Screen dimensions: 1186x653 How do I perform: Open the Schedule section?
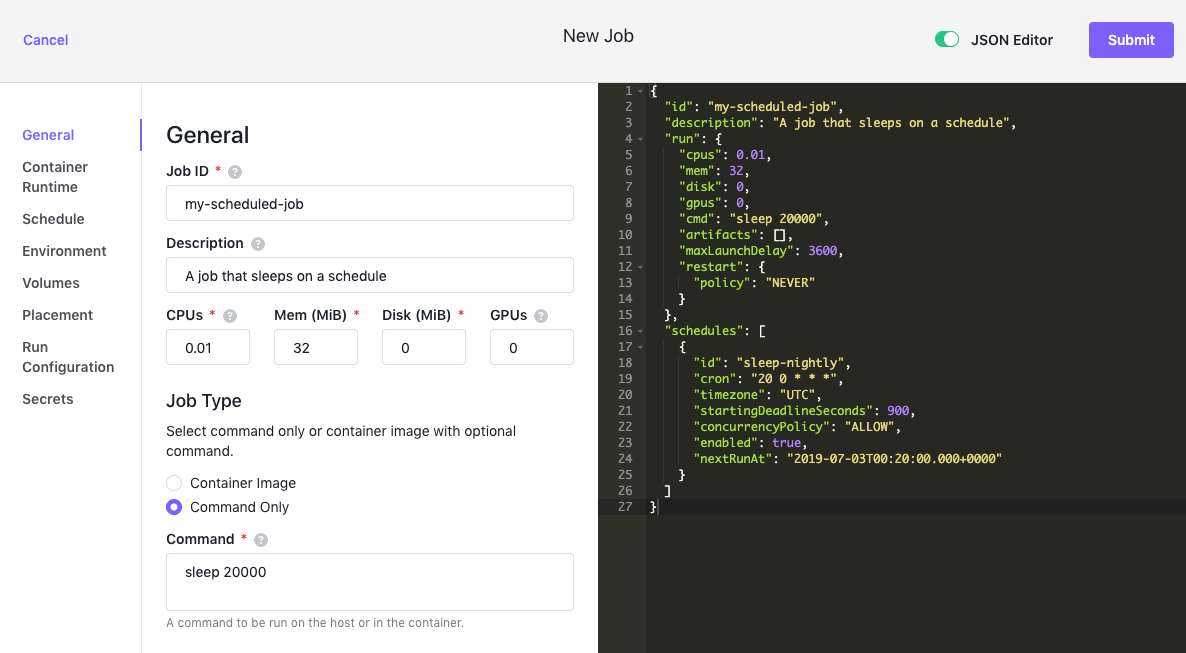click(53, 219)
